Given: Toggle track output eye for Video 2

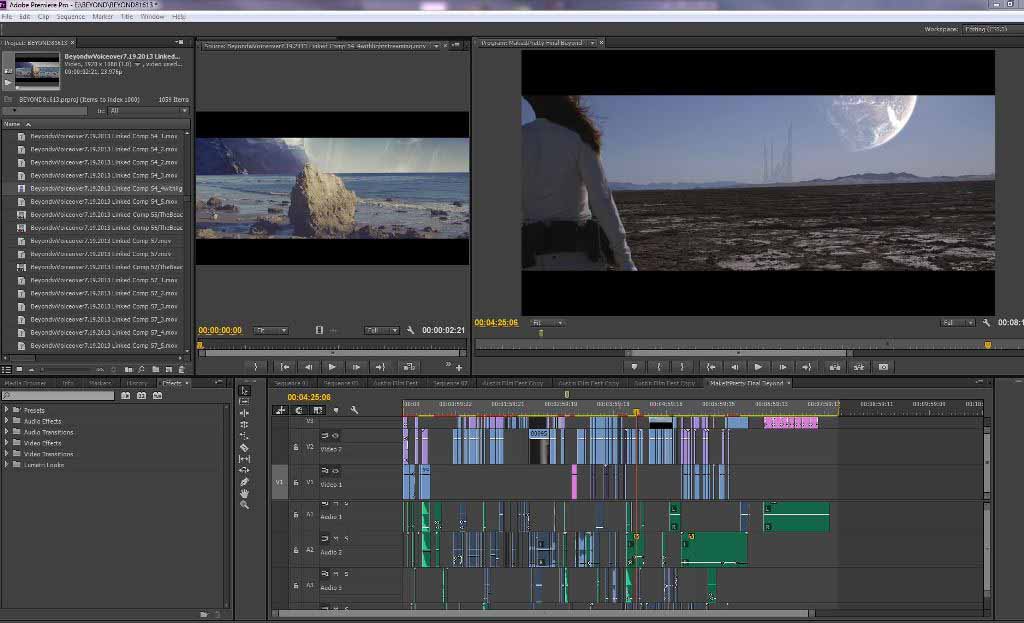Looking at the screenshot, I should [x=335, y=436].
